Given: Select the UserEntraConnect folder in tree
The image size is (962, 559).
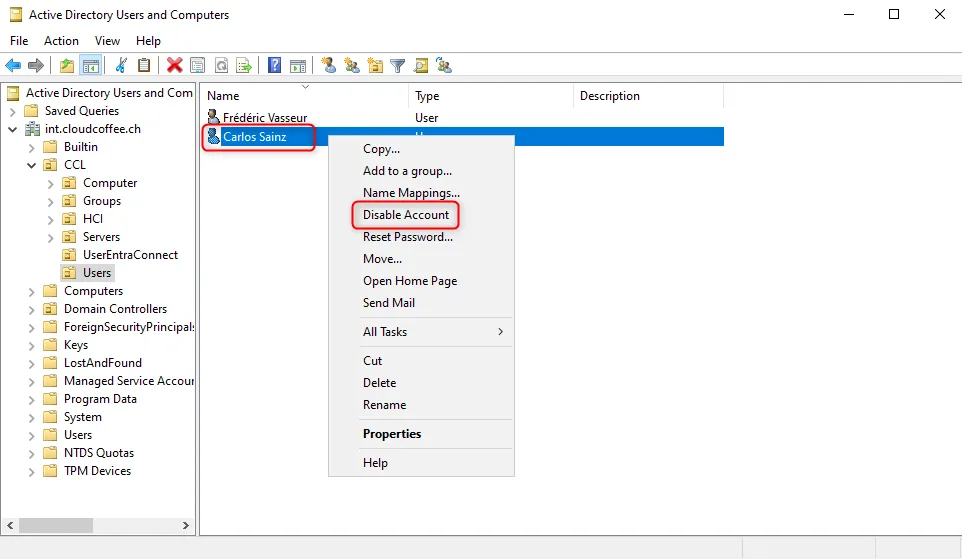Looking at the screenshot, I should [x=130, y=255].
